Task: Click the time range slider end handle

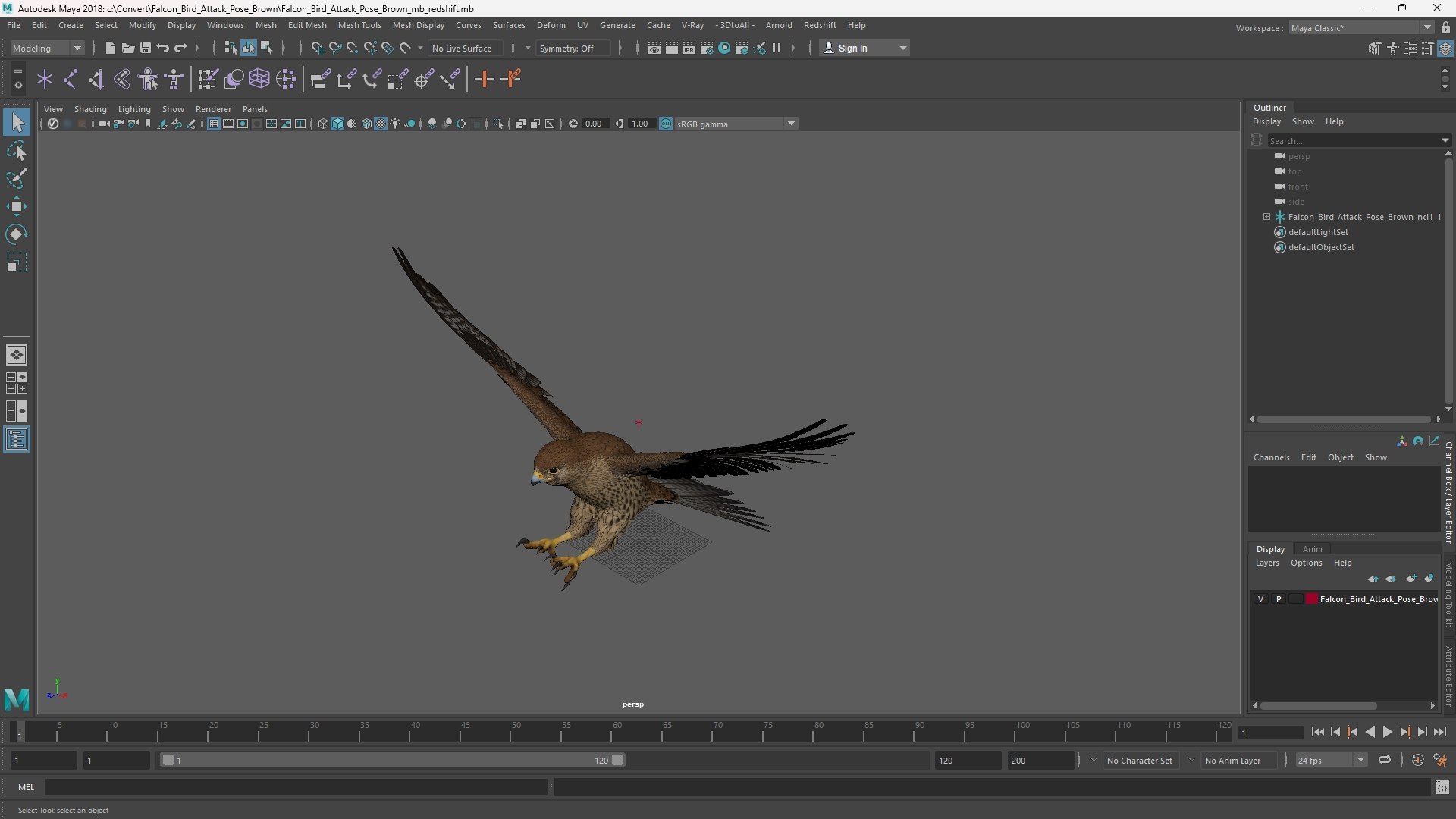Action: (x=618, y=760)
